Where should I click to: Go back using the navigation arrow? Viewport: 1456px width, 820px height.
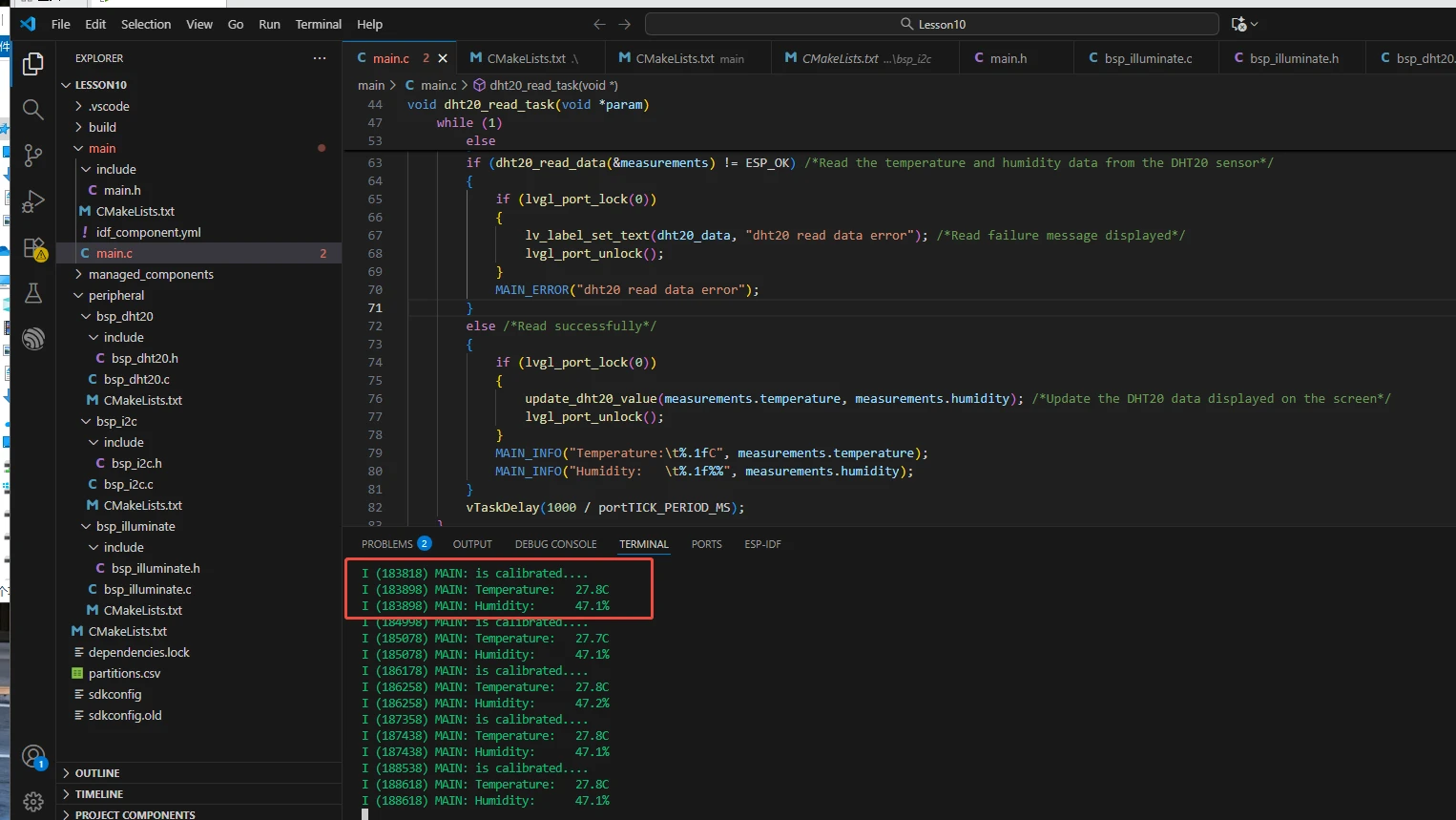tap(599, 24)
